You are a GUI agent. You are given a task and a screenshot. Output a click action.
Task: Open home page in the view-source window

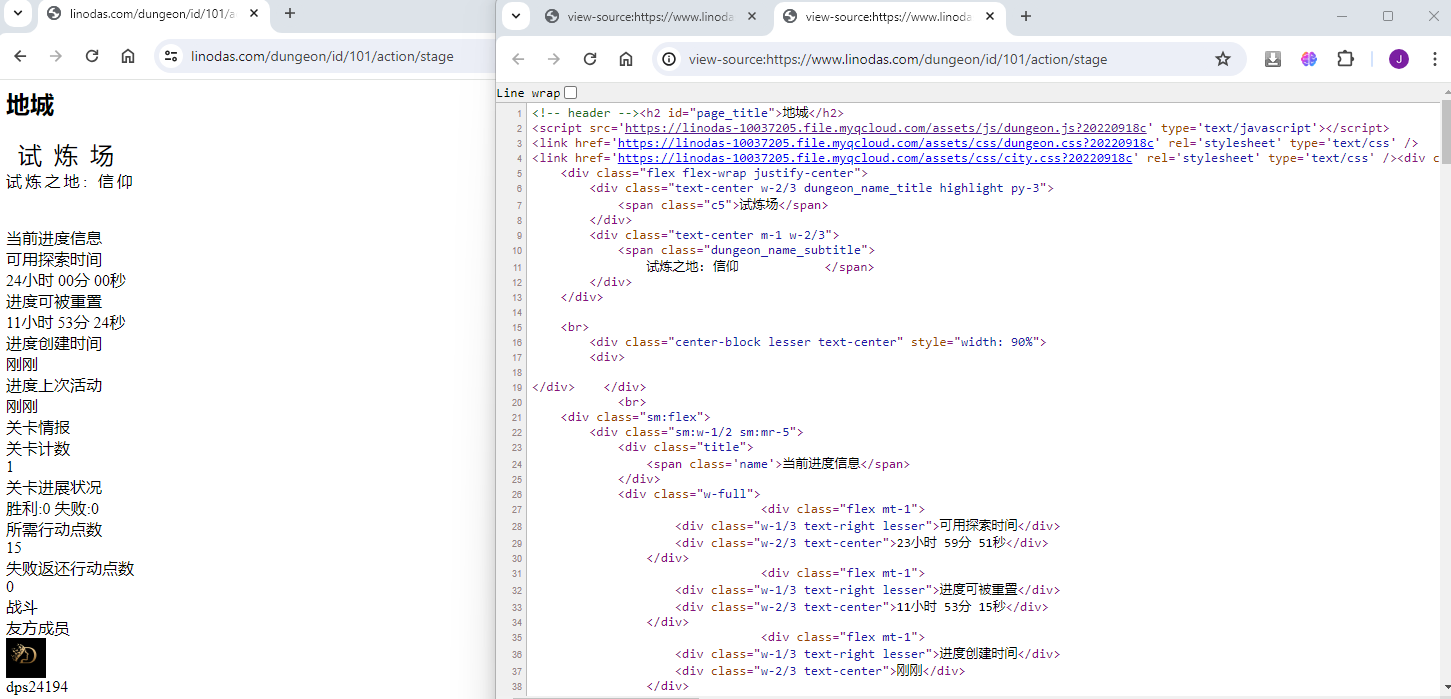626,59
